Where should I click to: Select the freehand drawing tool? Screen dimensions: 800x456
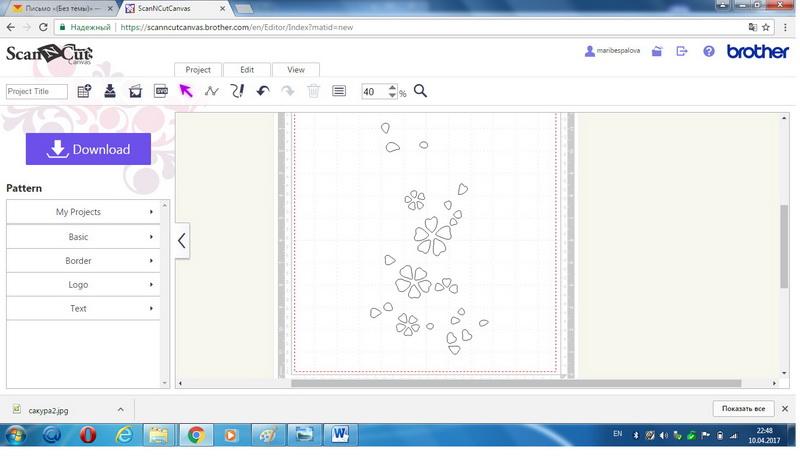tap(237, 91)
